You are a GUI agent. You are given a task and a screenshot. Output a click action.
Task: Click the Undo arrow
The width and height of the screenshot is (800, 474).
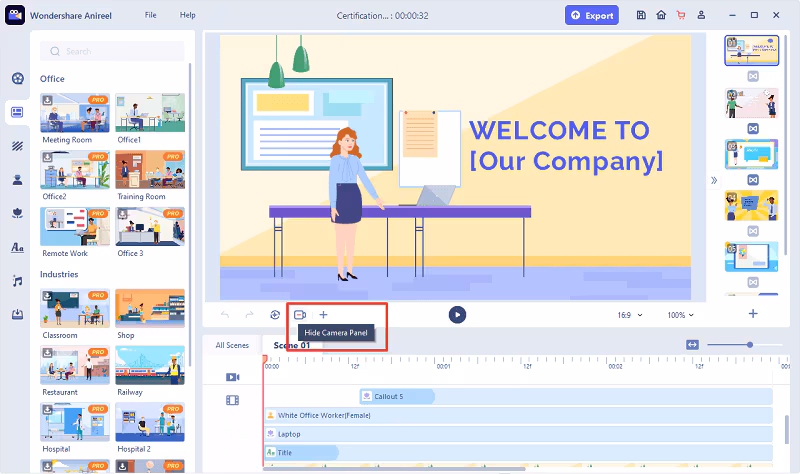(225, 315)
